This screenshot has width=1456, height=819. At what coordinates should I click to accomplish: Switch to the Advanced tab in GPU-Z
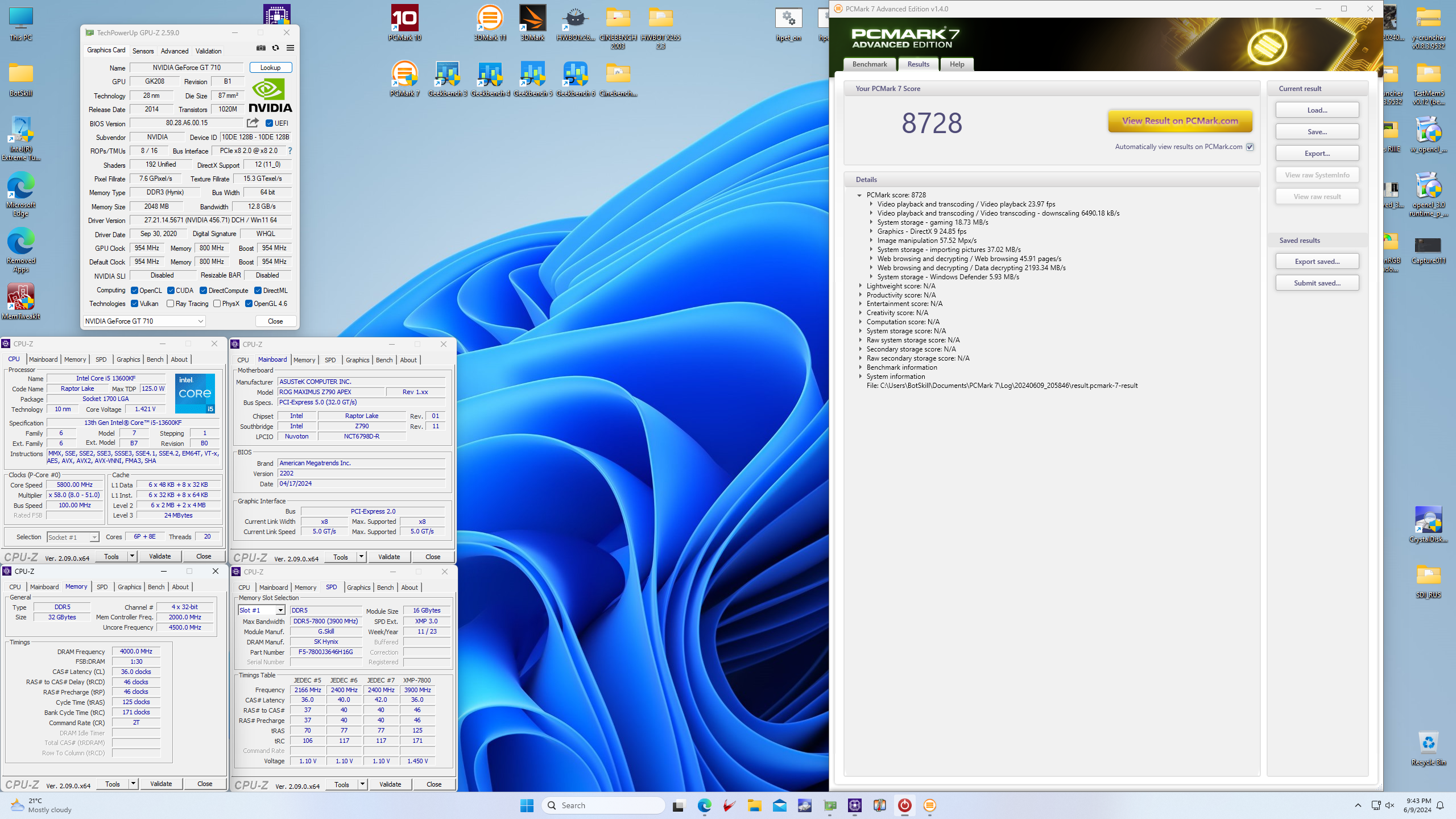(x=174, y=51)
